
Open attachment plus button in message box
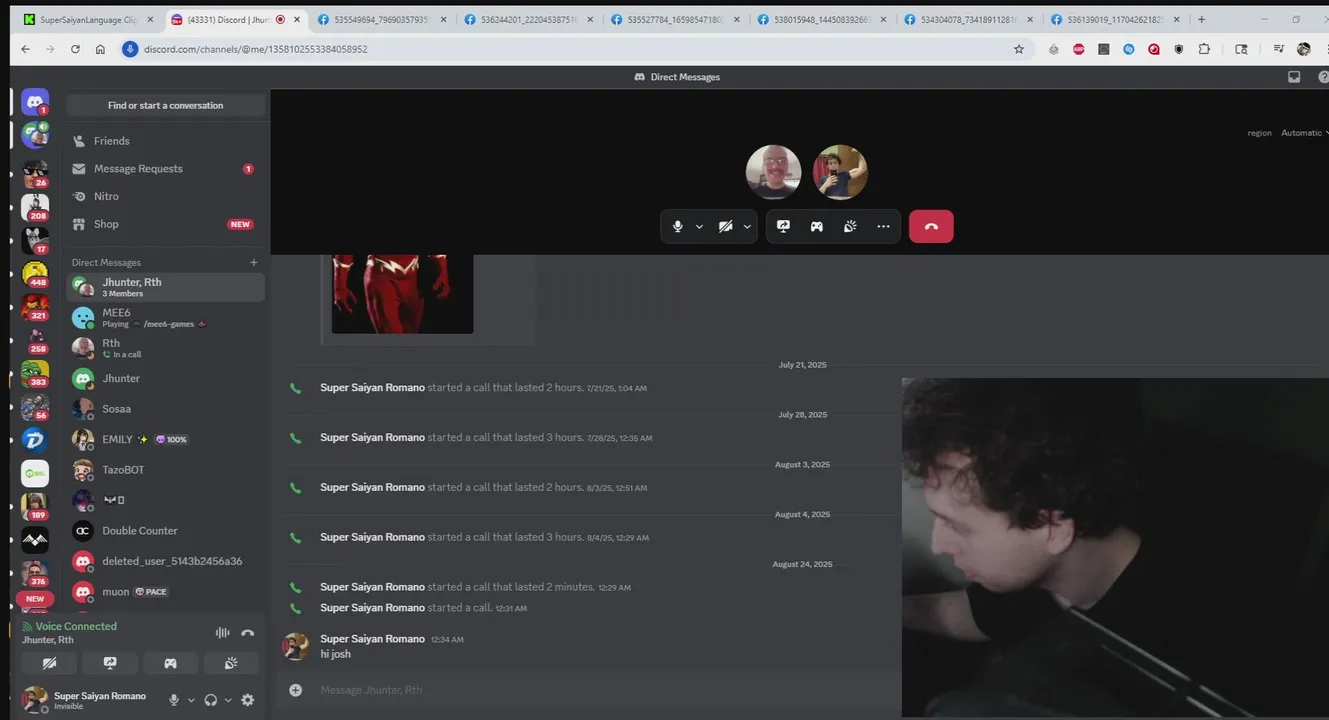point(295,690)
